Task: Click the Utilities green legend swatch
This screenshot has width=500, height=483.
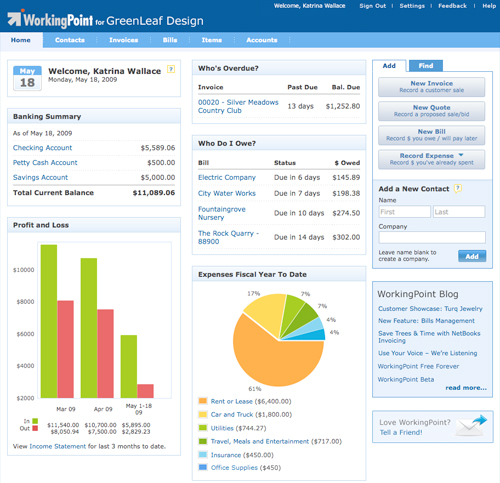Action: [x=203, y=428]
